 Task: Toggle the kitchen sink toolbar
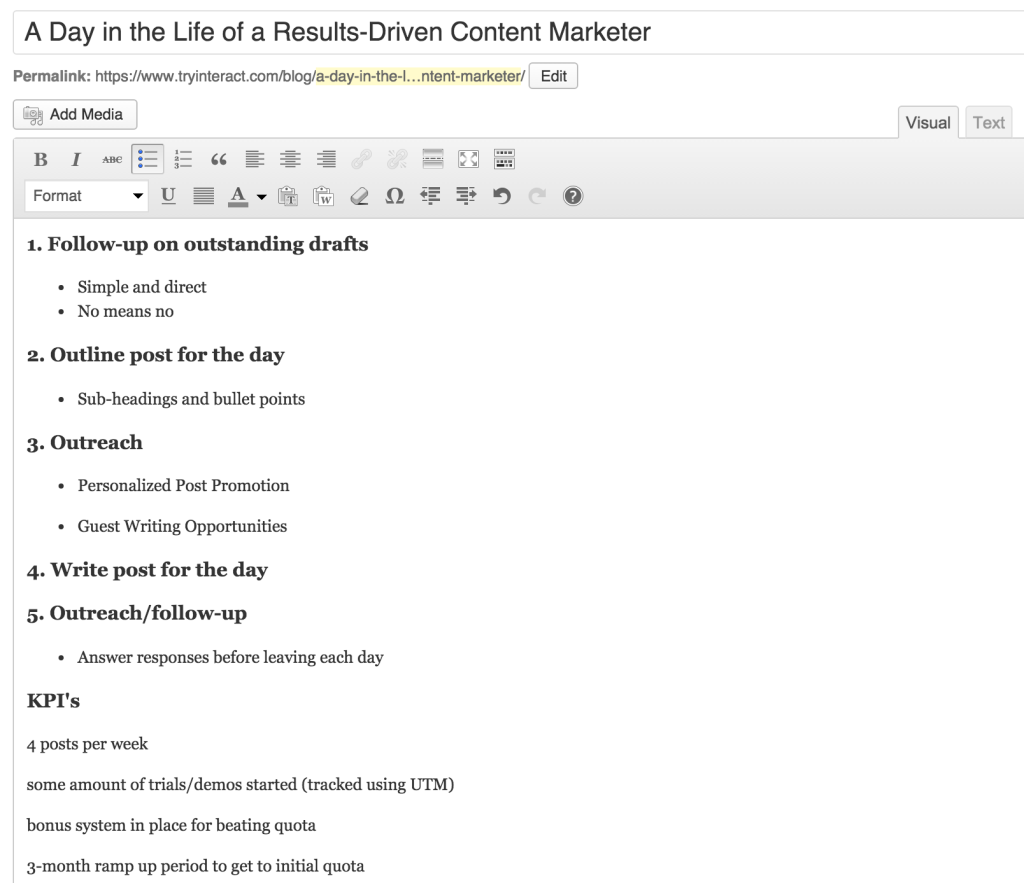click(x=504, y=159)
